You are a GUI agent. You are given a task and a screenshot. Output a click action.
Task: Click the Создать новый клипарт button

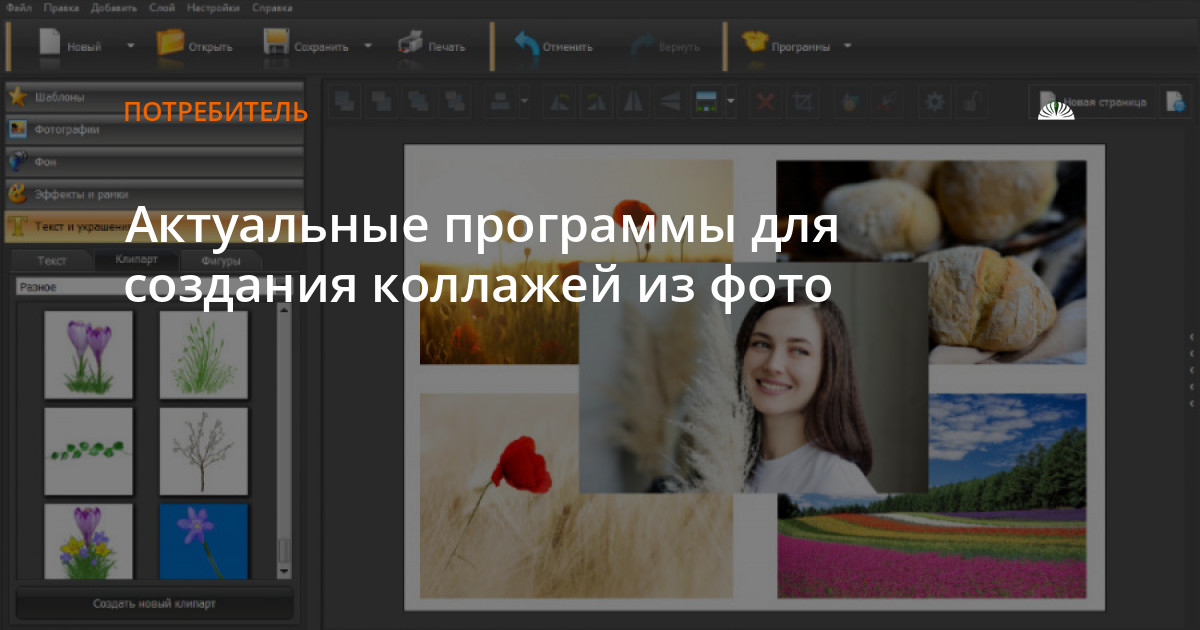click(x=154, y=604)
